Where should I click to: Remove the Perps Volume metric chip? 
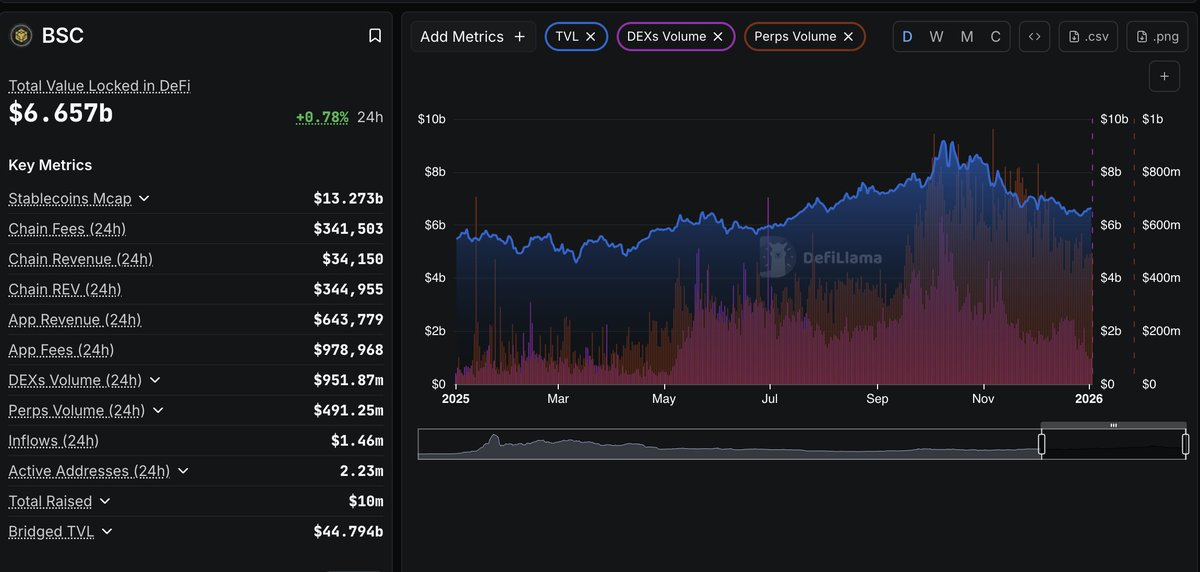[x=848, y=37]
